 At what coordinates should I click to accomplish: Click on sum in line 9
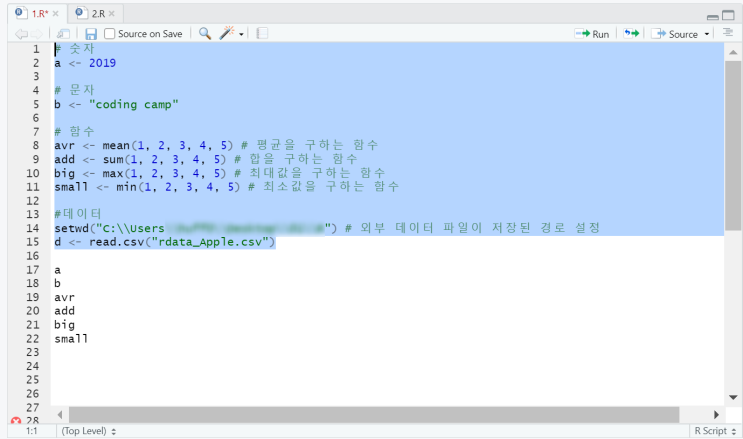(113, 159)
